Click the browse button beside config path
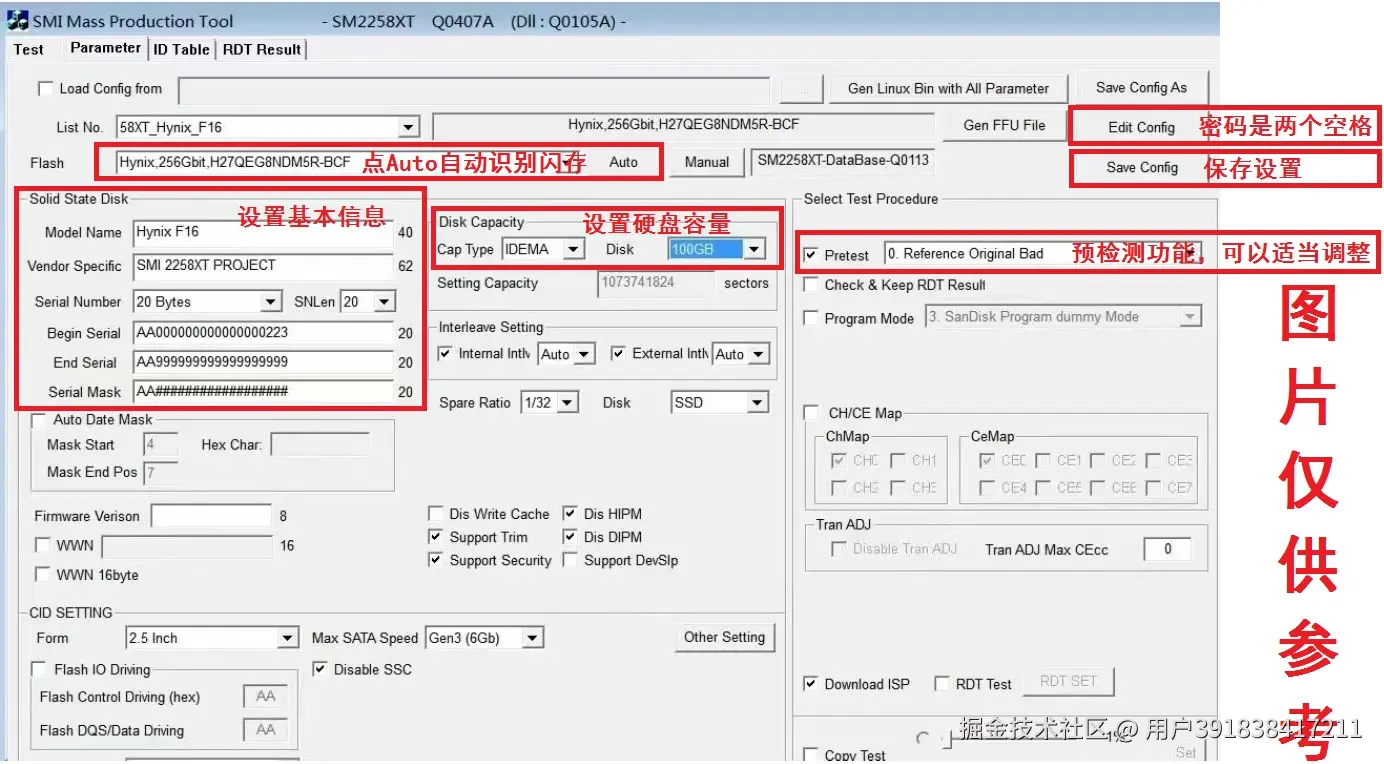 (800, 89)
